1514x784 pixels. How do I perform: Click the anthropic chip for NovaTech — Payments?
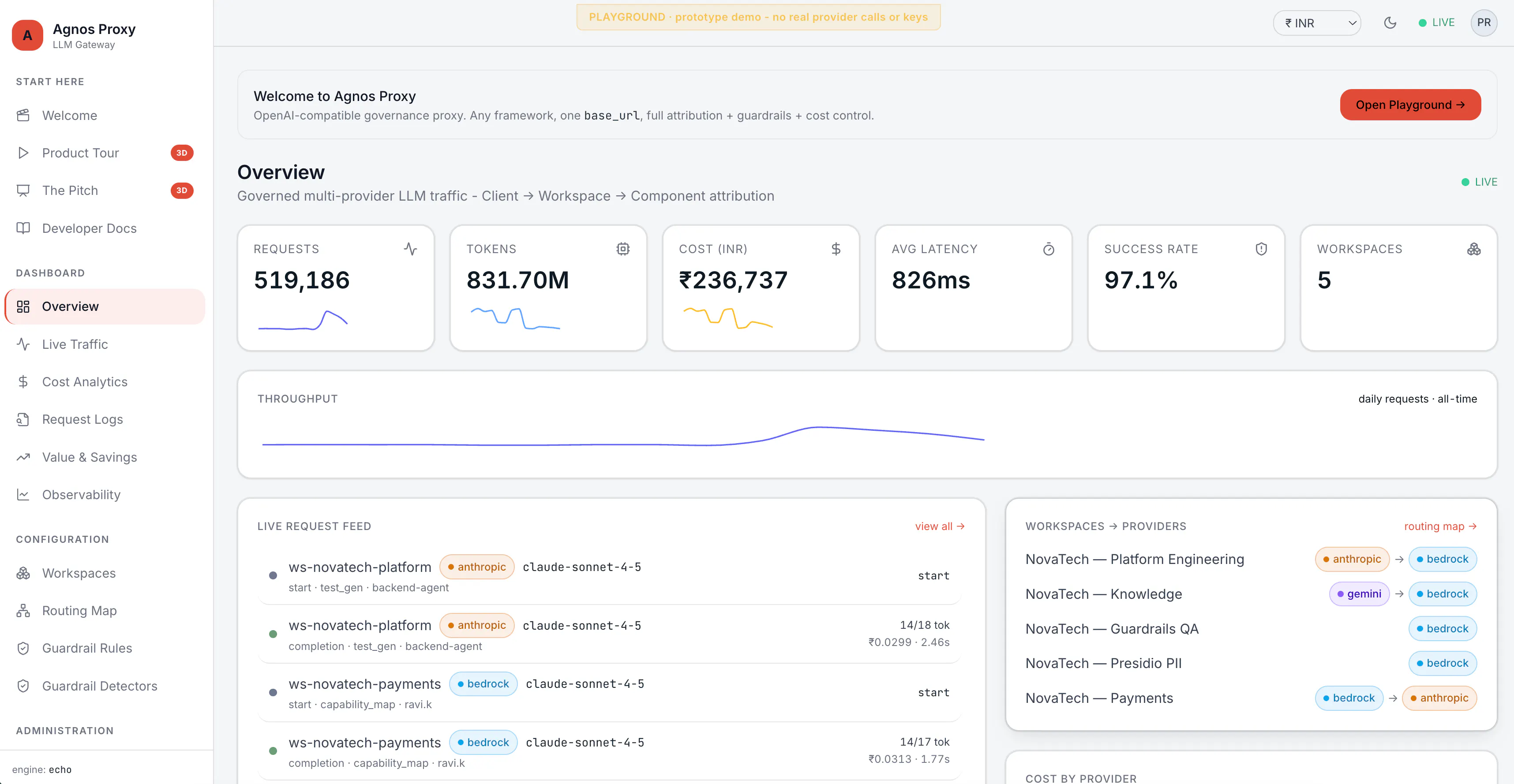1439,698
